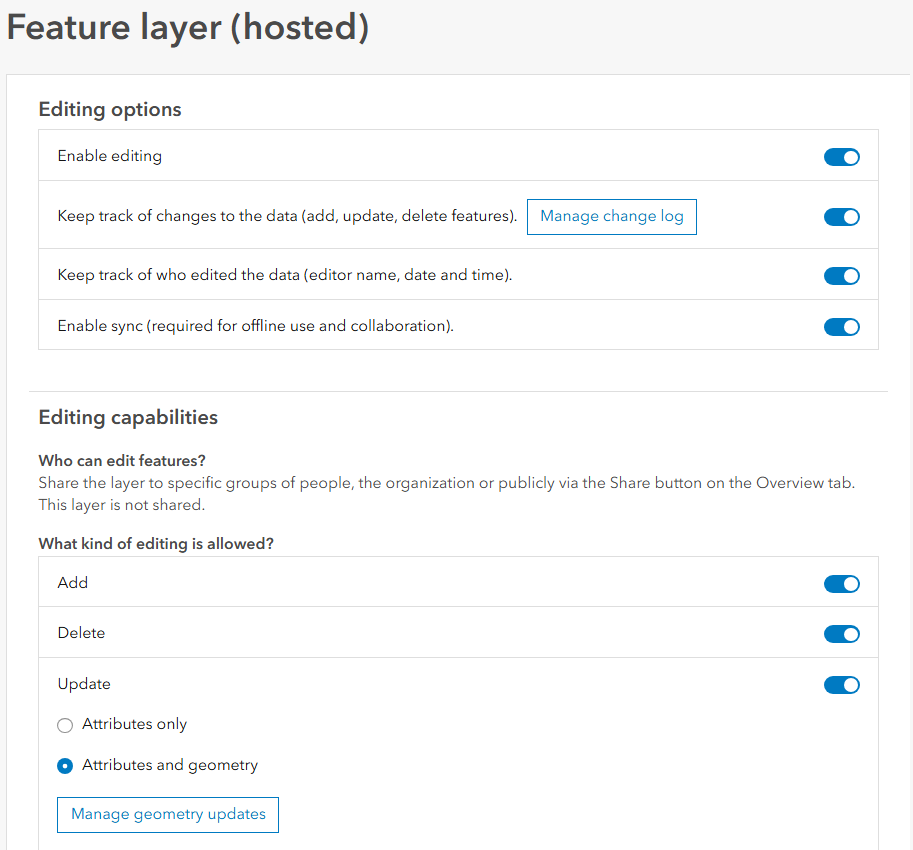The image size is (913, 850).
Task: Click the Keep track of who edited text
Action: click(284, 274)
